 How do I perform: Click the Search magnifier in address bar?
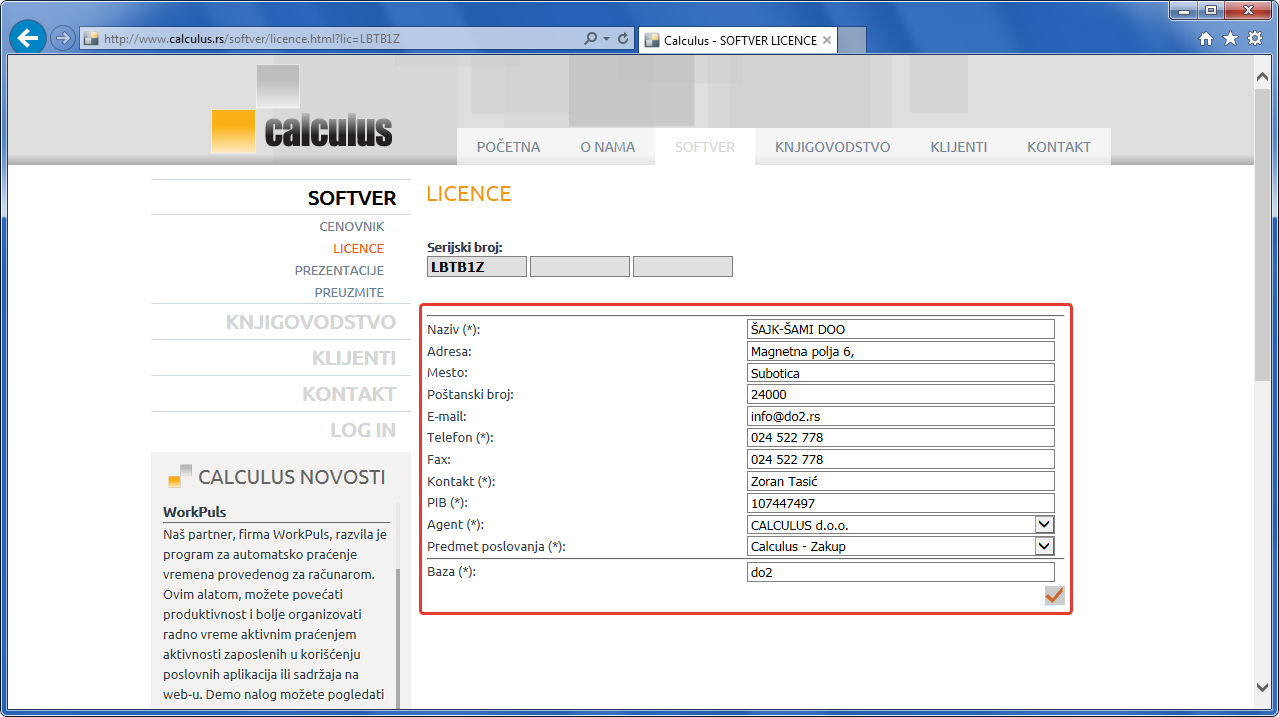coord(590,39)
